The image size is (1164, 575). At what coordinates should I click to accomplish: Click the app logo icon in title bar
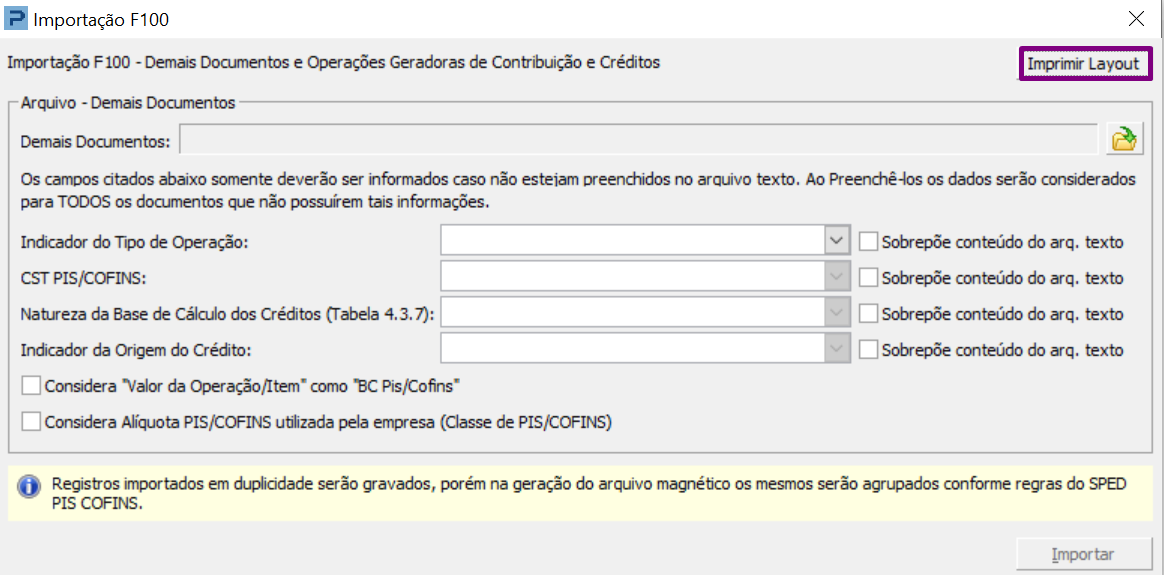[x=17, y=18]
